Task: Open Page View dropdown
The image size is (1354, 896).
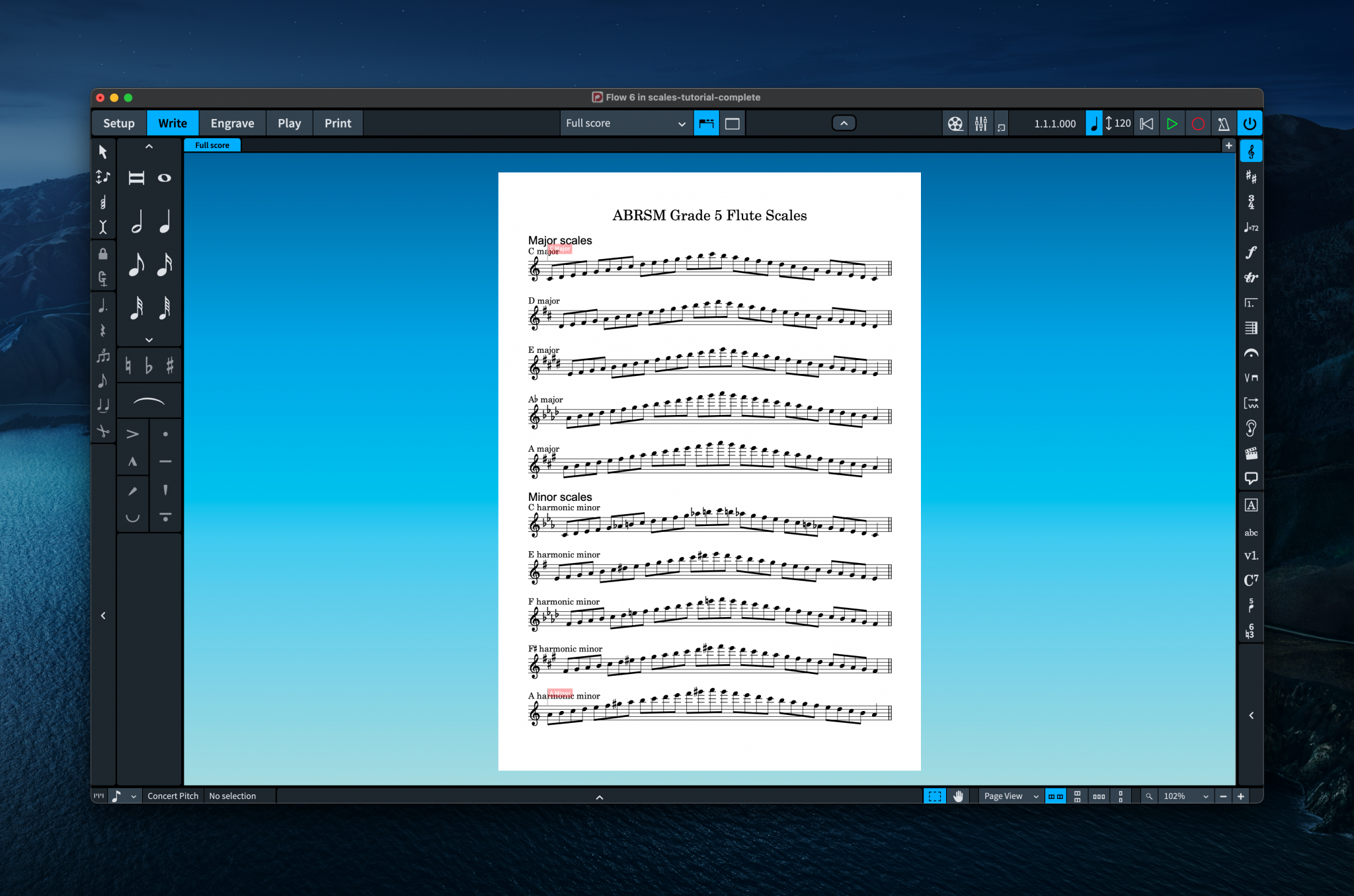Action: coord(1011,796)
